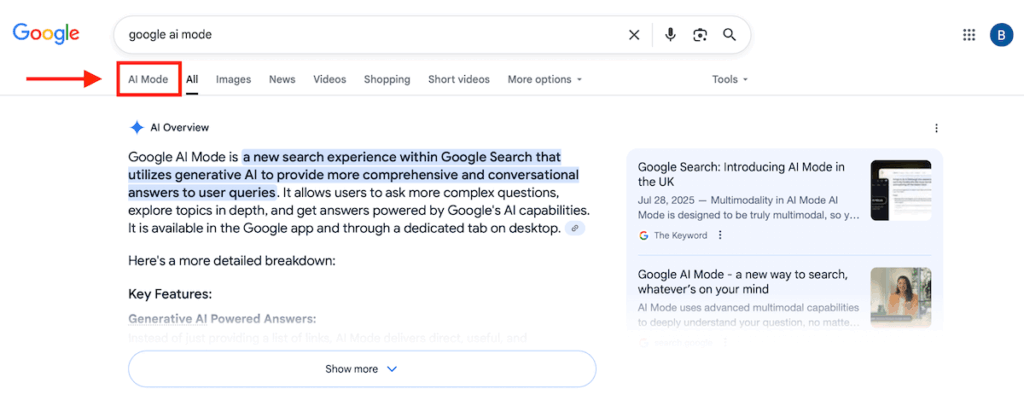
Task: Expand overview with Show more button
Action: pos(362,369)
